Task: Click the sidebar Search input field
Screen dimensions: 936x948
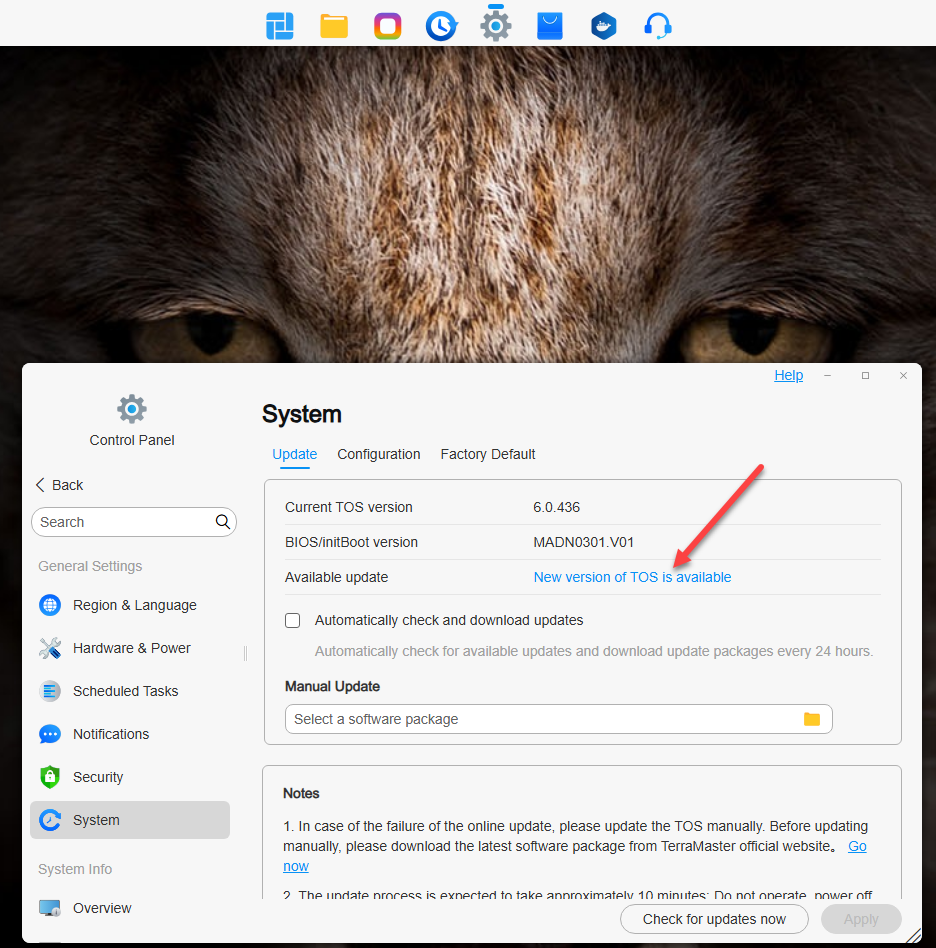Action: 122,522
